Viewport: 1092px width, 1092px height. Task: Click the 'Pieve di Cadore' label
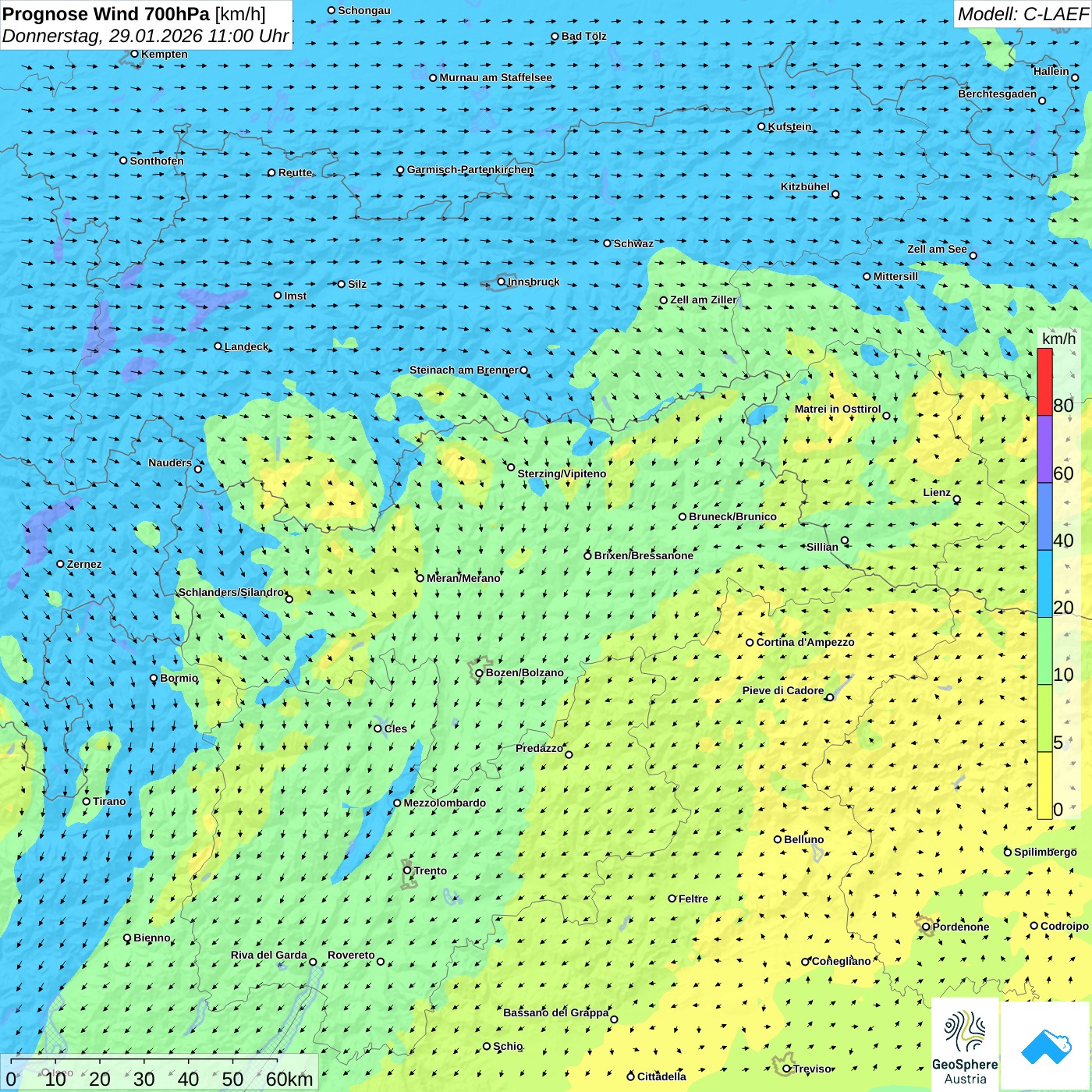(783, 690)
